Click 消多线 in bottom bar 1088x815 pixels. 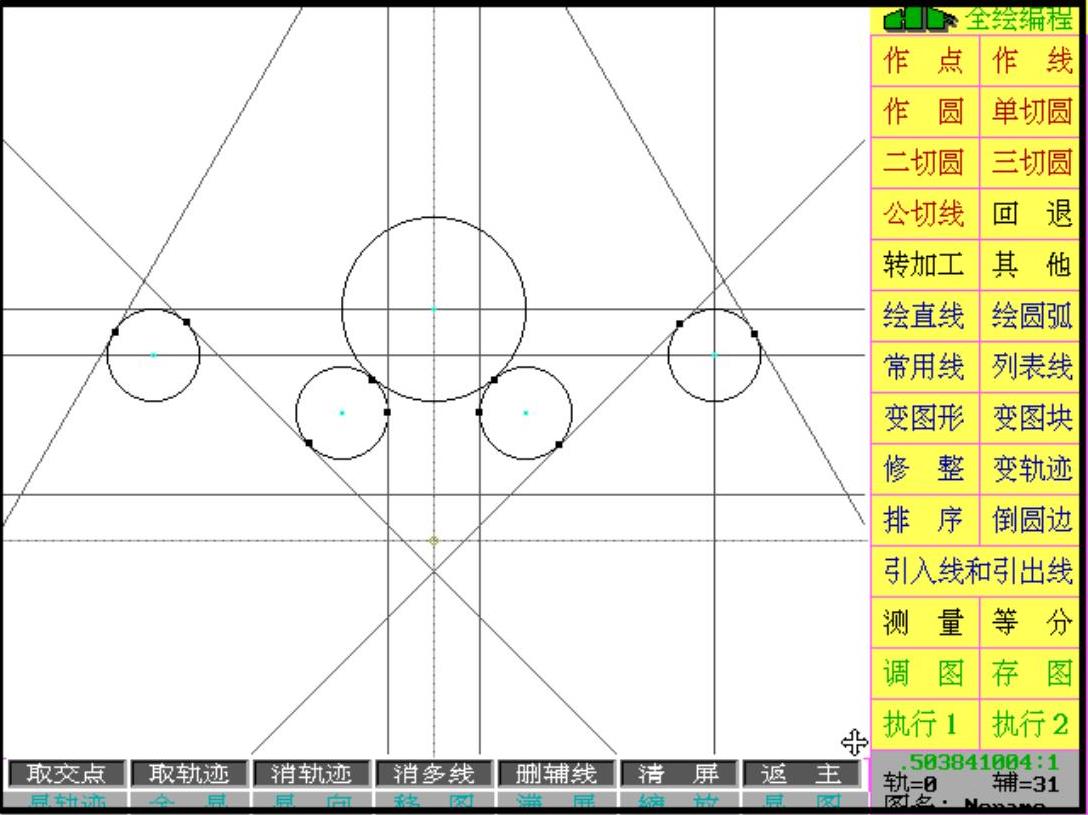click(x=434, y=773)
